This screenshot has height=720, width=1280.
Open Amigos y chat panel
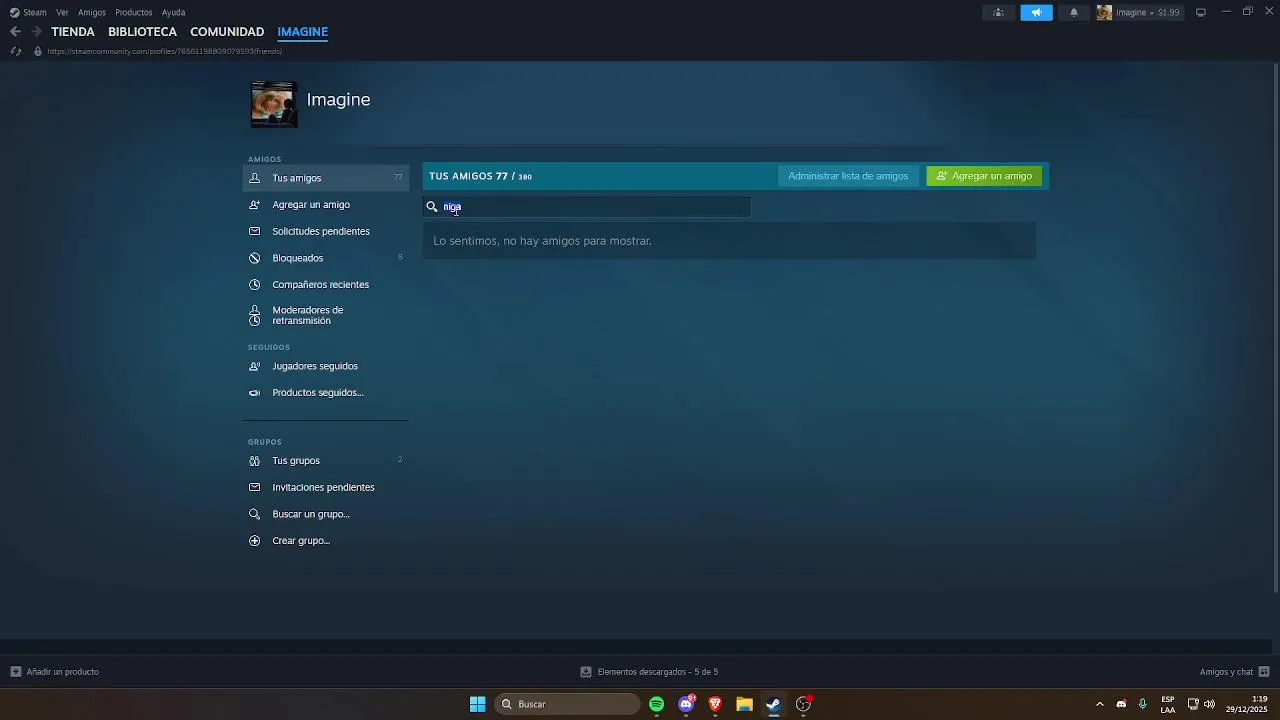click(x=1234, y=672)
